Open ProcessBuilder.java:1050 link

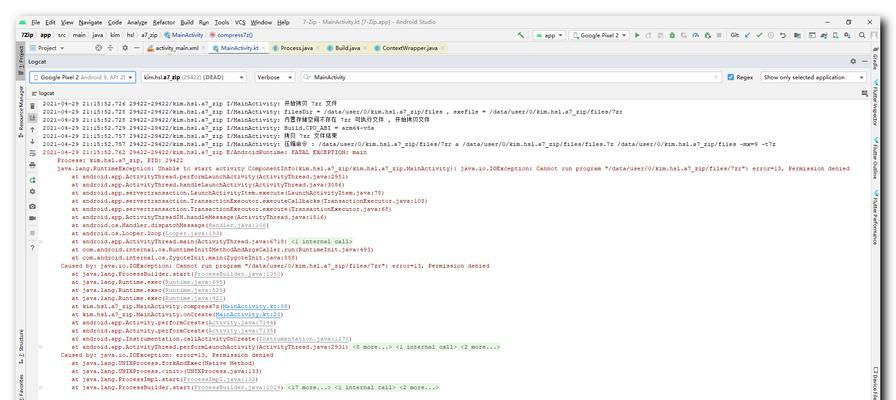(x=237, y=274)
